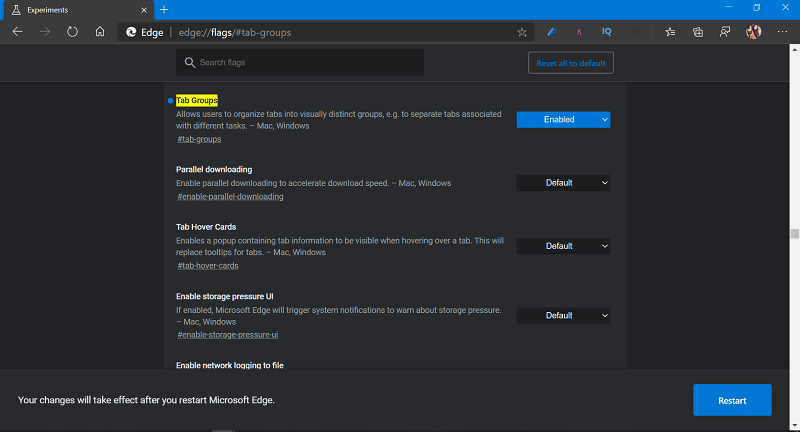Open the Favorites list icon
The height and width of the screenshot is (432, 800).
(x=670, y=32)
